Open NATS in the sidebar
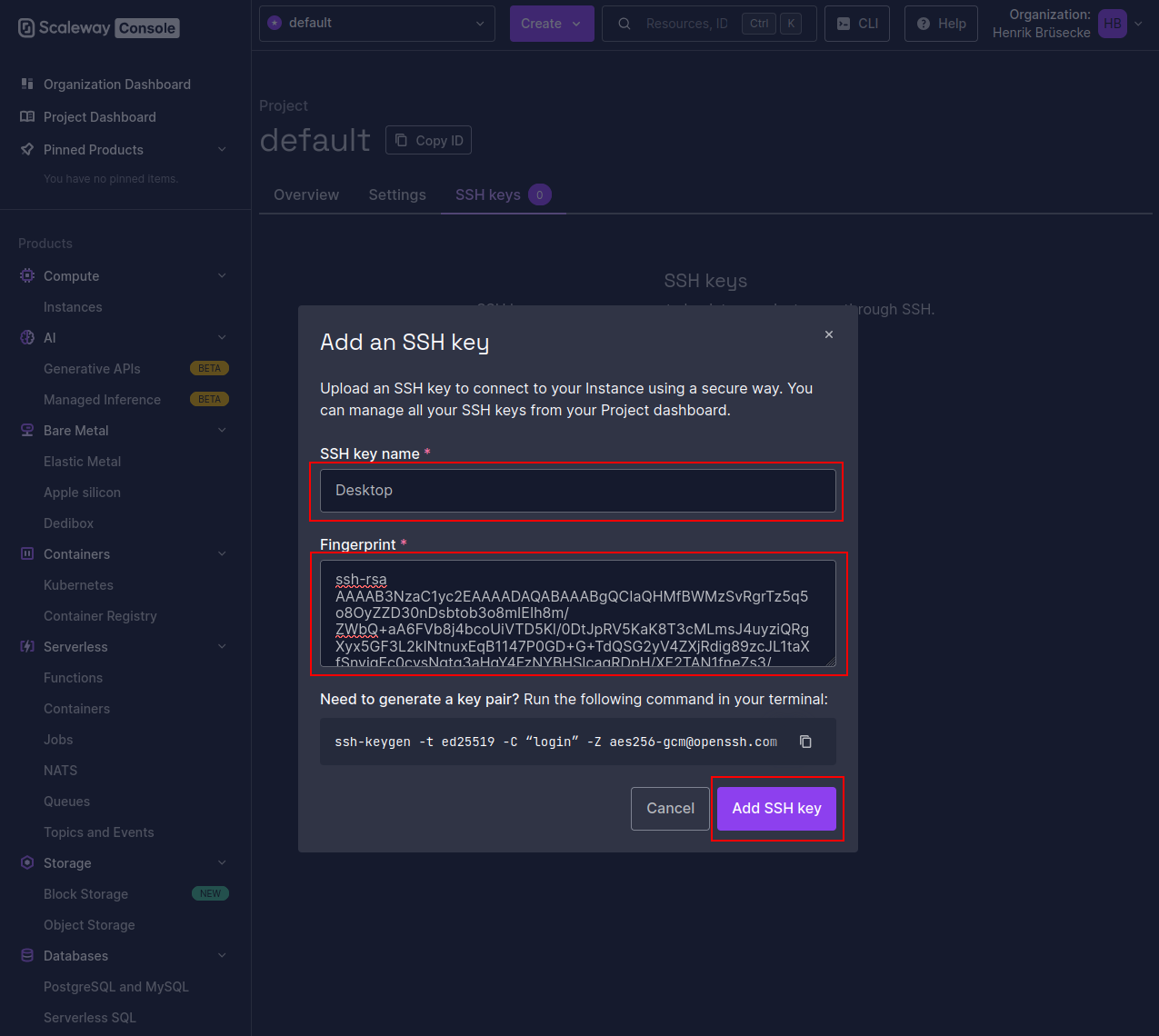Viewport: 1159px width, 1036px height. (x=60, y=770)
